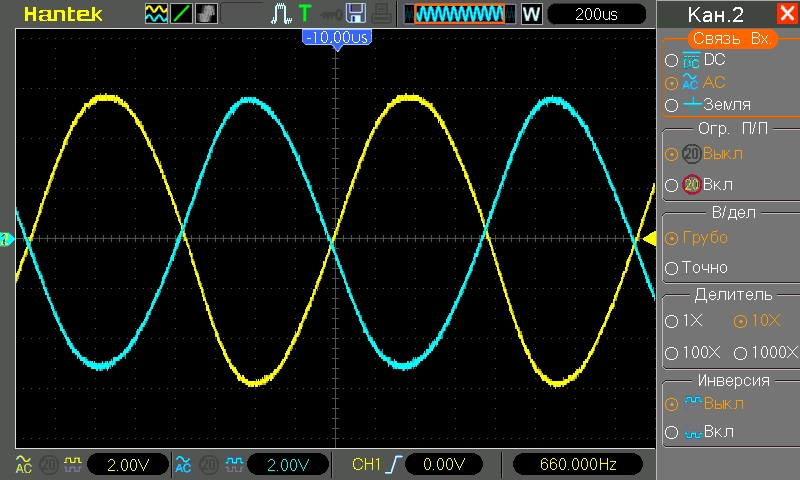Click the 660.000Hz frequency readout
Screen dimensions: 800x480
578,465
